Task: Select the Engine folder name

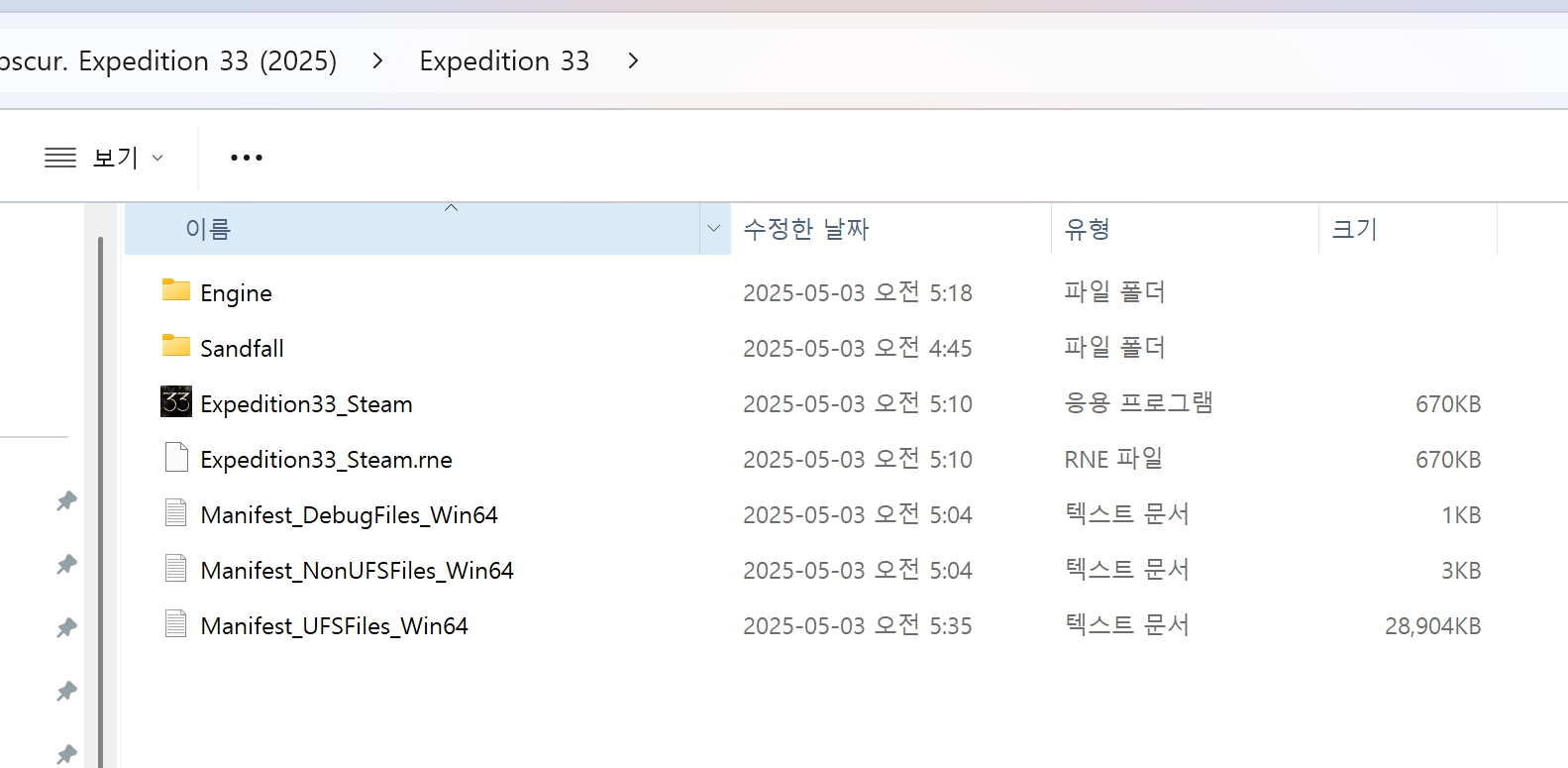Action: 236,293
